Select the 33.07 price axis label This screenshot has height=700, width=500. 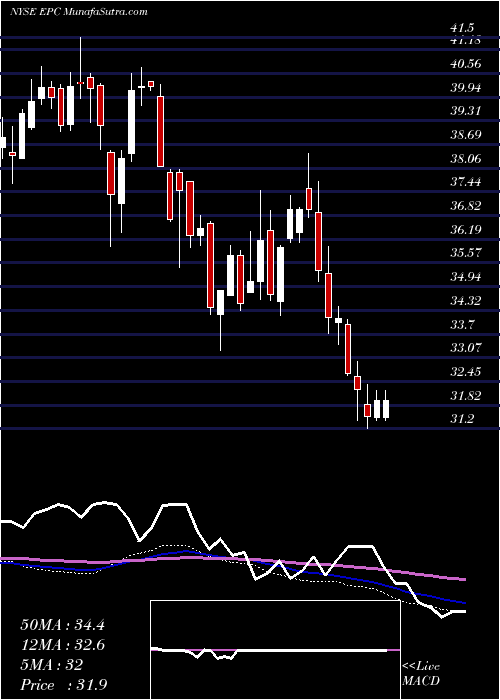(x=466, y=348)
